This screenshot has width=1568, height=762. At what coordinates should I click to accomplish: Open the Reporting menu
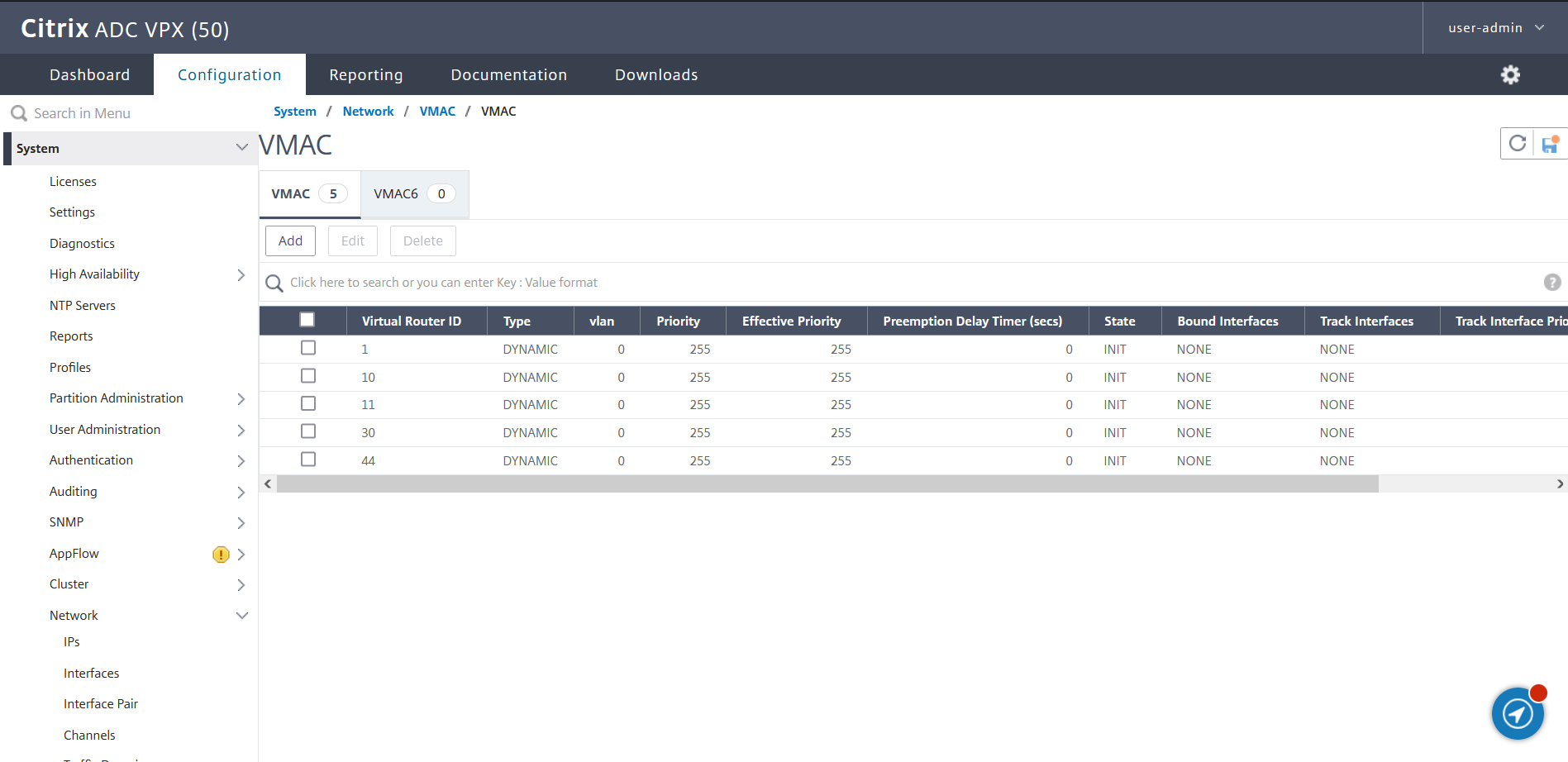pos(366,74)
